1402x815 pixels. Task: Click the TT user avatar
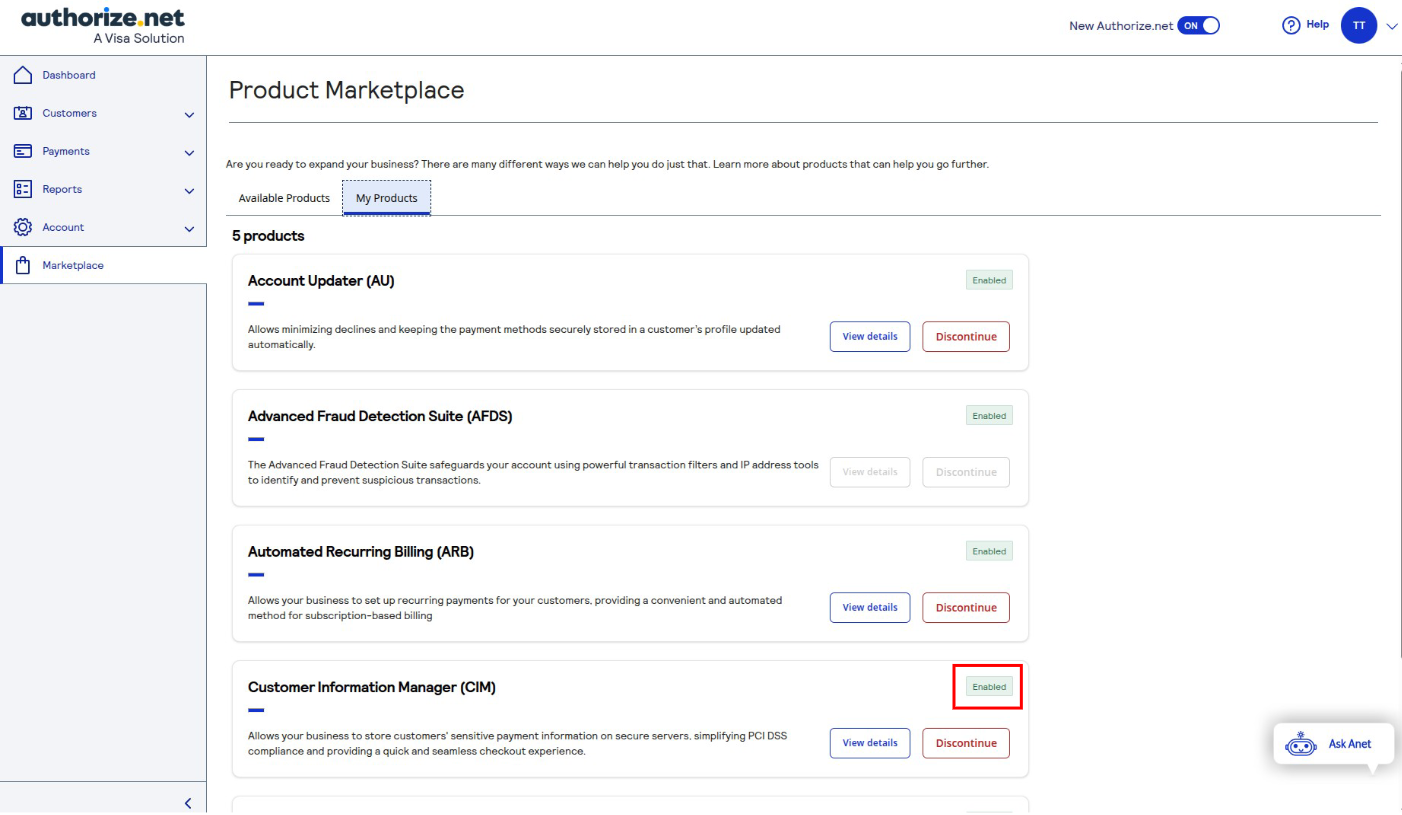[1359, 26]
